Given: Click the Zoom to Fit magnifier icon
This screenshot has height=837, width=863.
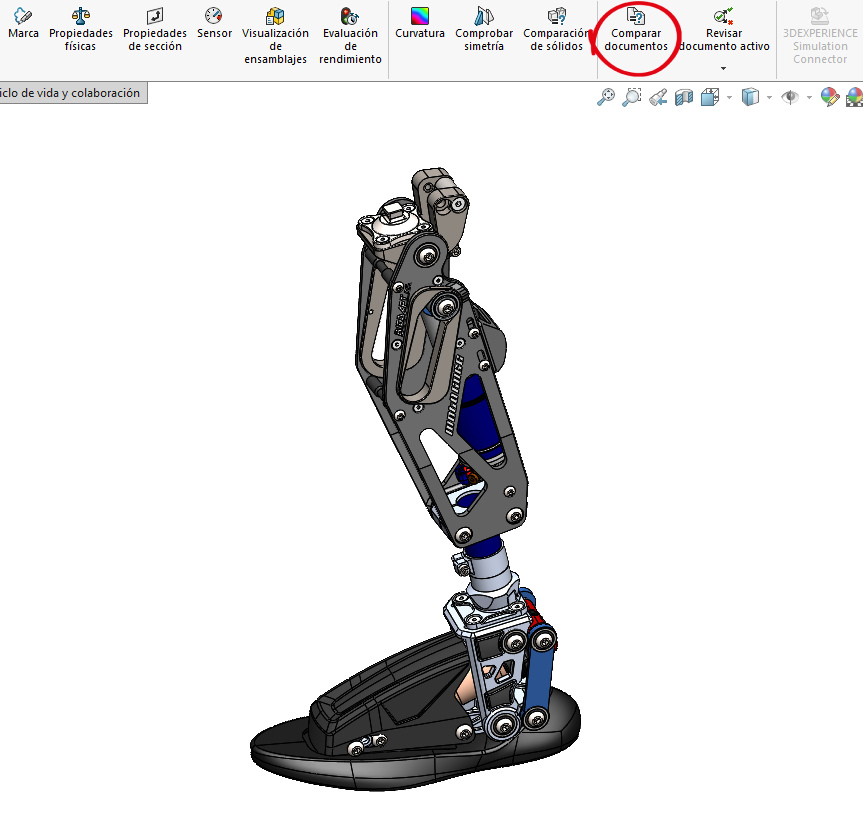Looking at the screenshot, I should click(x=605, y=97).
